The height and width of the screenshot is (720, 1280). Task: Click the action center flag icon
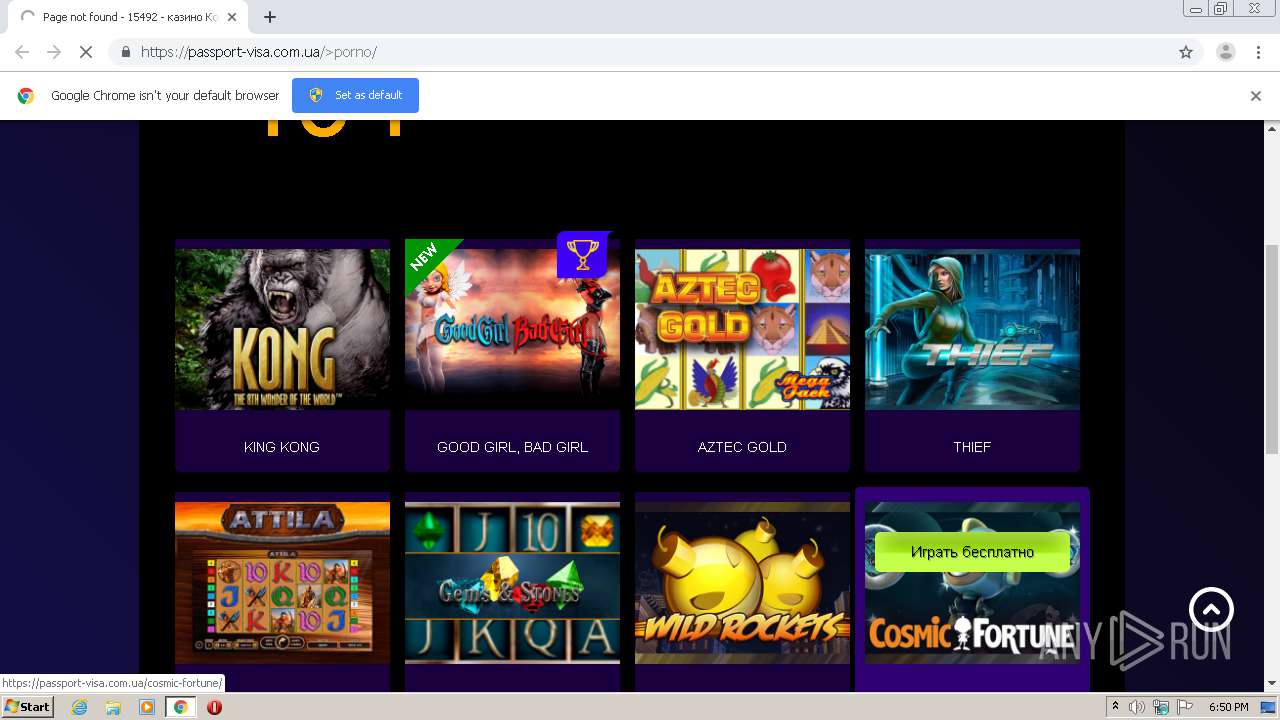coord(1183,707)
